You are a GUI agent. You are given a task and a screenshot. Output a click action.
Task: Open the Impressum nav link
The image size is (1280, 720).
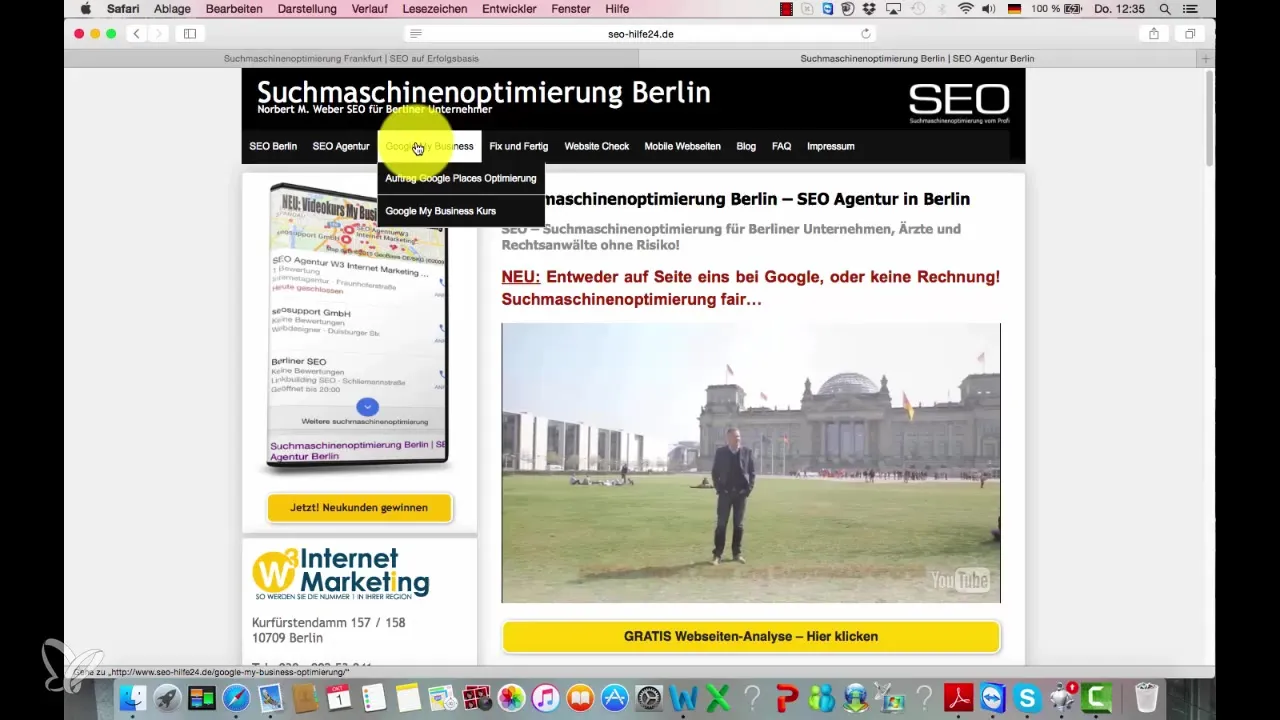click(831, 146)
